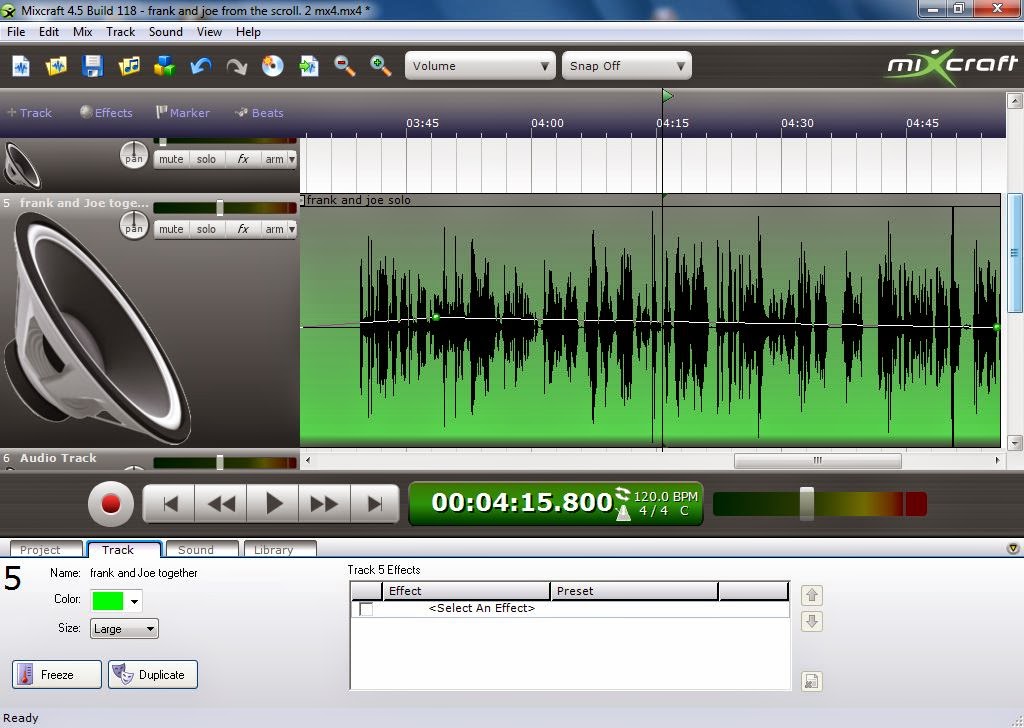Move effect up with up arrow button
Screen dimensions: 1024x728
pos(812,595)
